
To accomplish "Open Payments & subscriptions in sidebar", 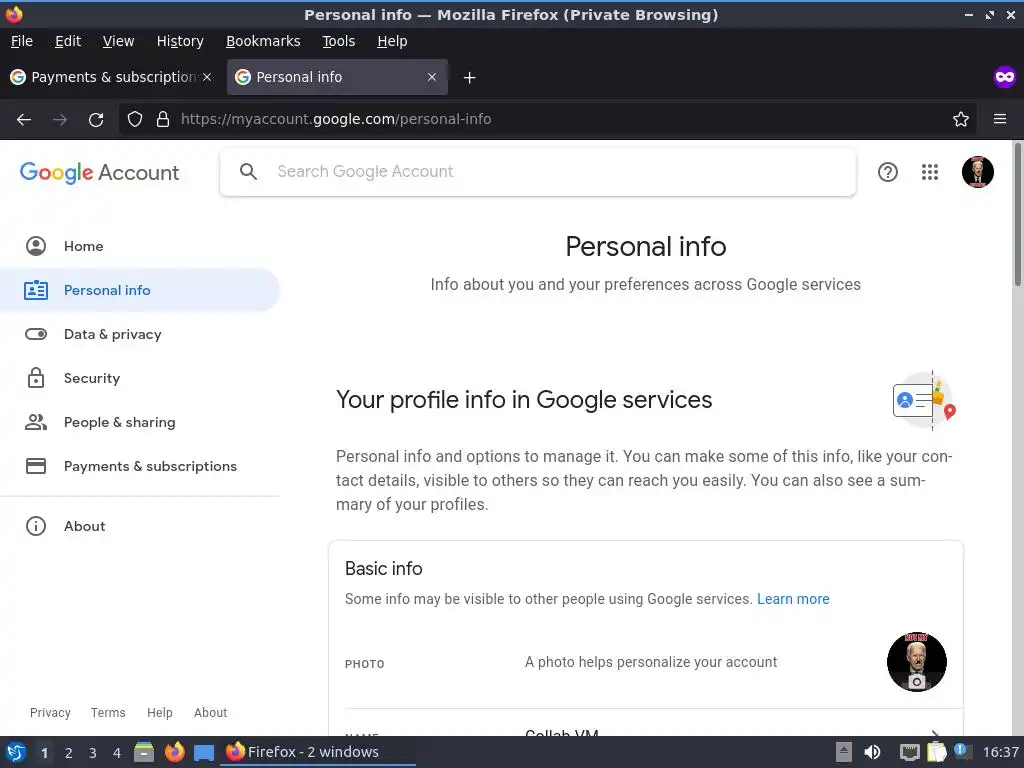I will [140, 466].
